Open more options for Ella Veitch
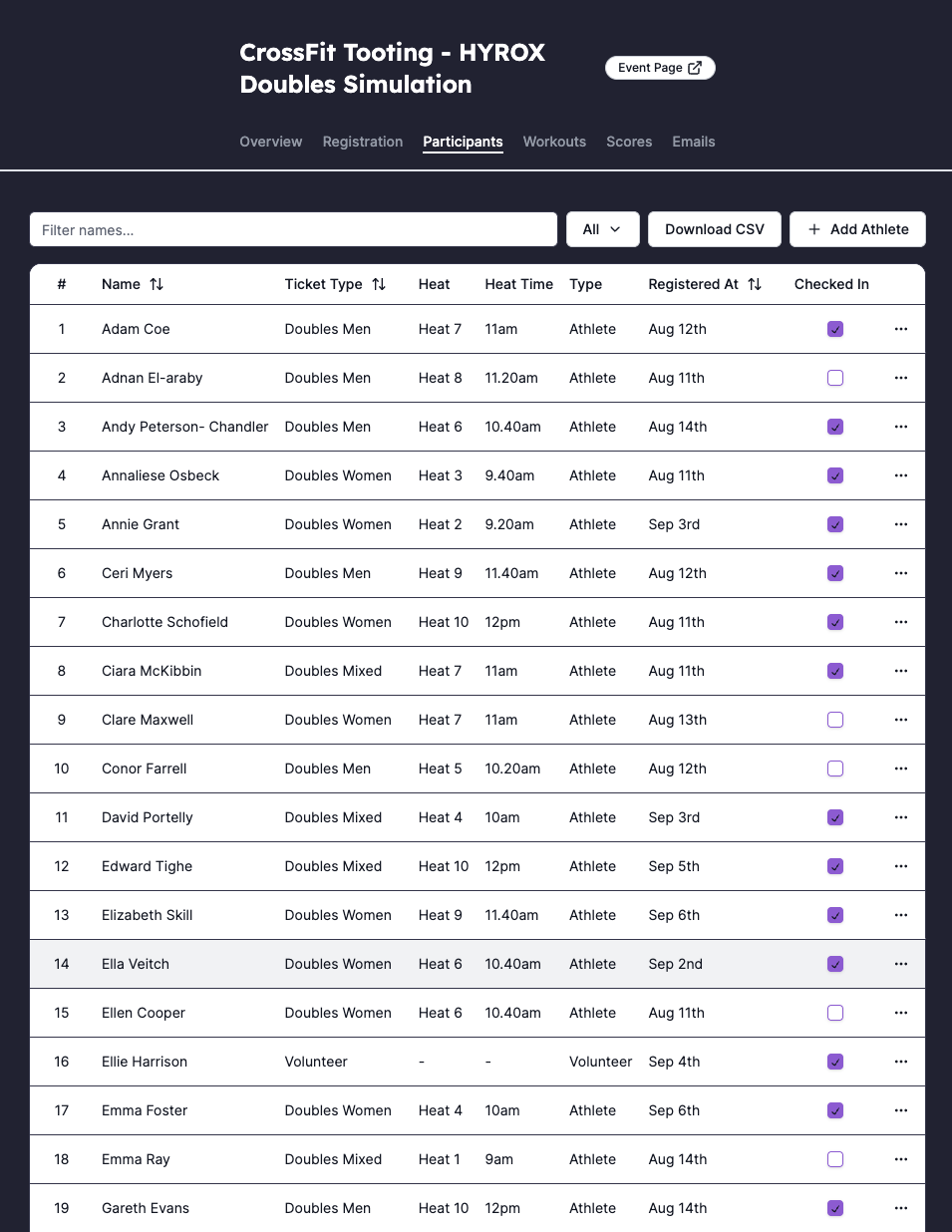The image size is (952, 1232). (x=901, y=964)
